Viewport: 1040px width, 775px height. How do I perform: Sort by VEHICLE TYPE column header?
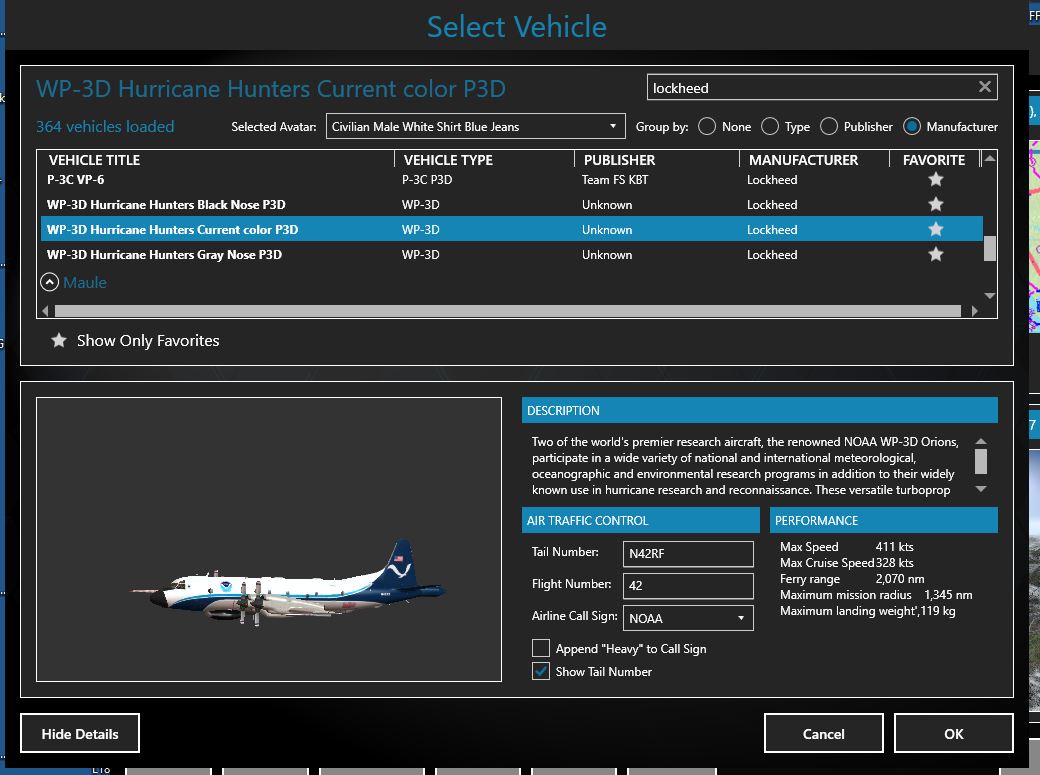pos(448,160)
